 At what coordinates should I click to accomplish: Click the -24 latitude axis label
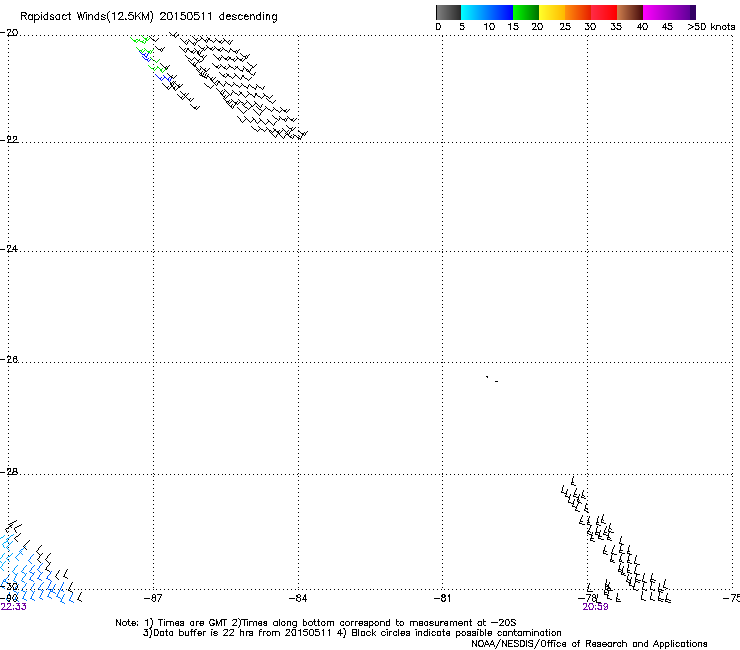point(9,249)
